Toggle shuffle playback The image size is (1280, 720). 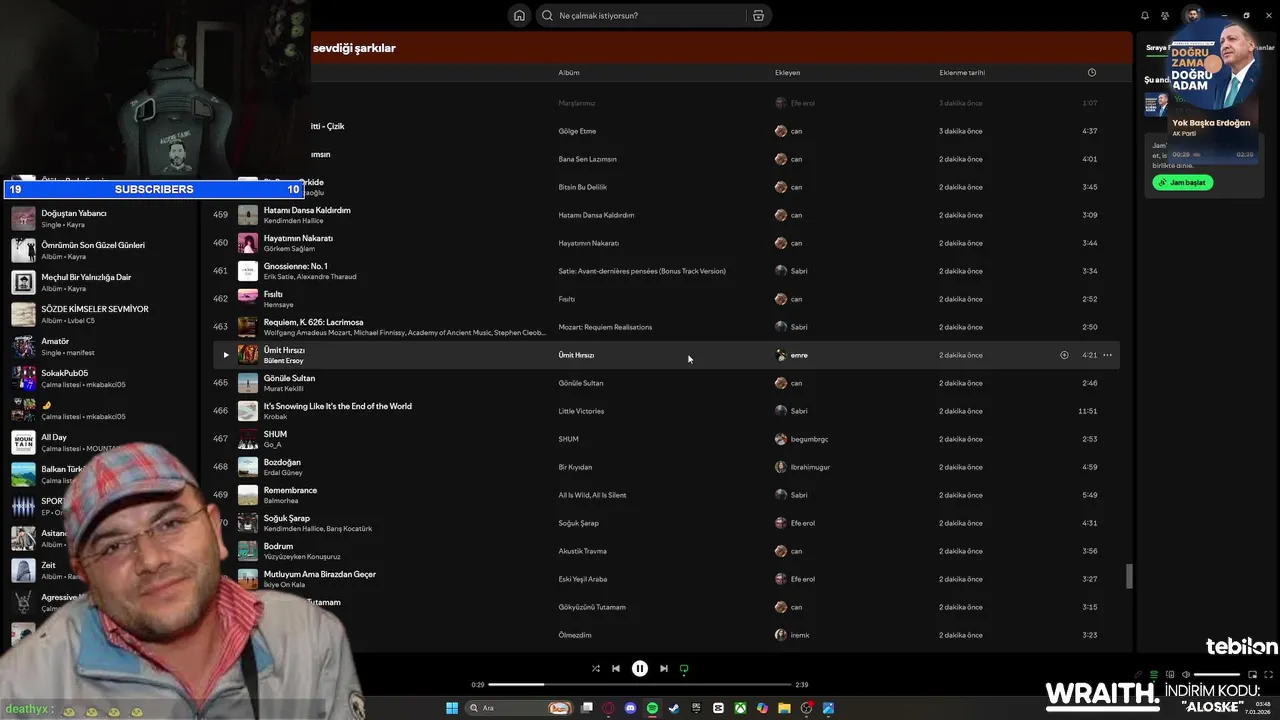tap(596, 669)
